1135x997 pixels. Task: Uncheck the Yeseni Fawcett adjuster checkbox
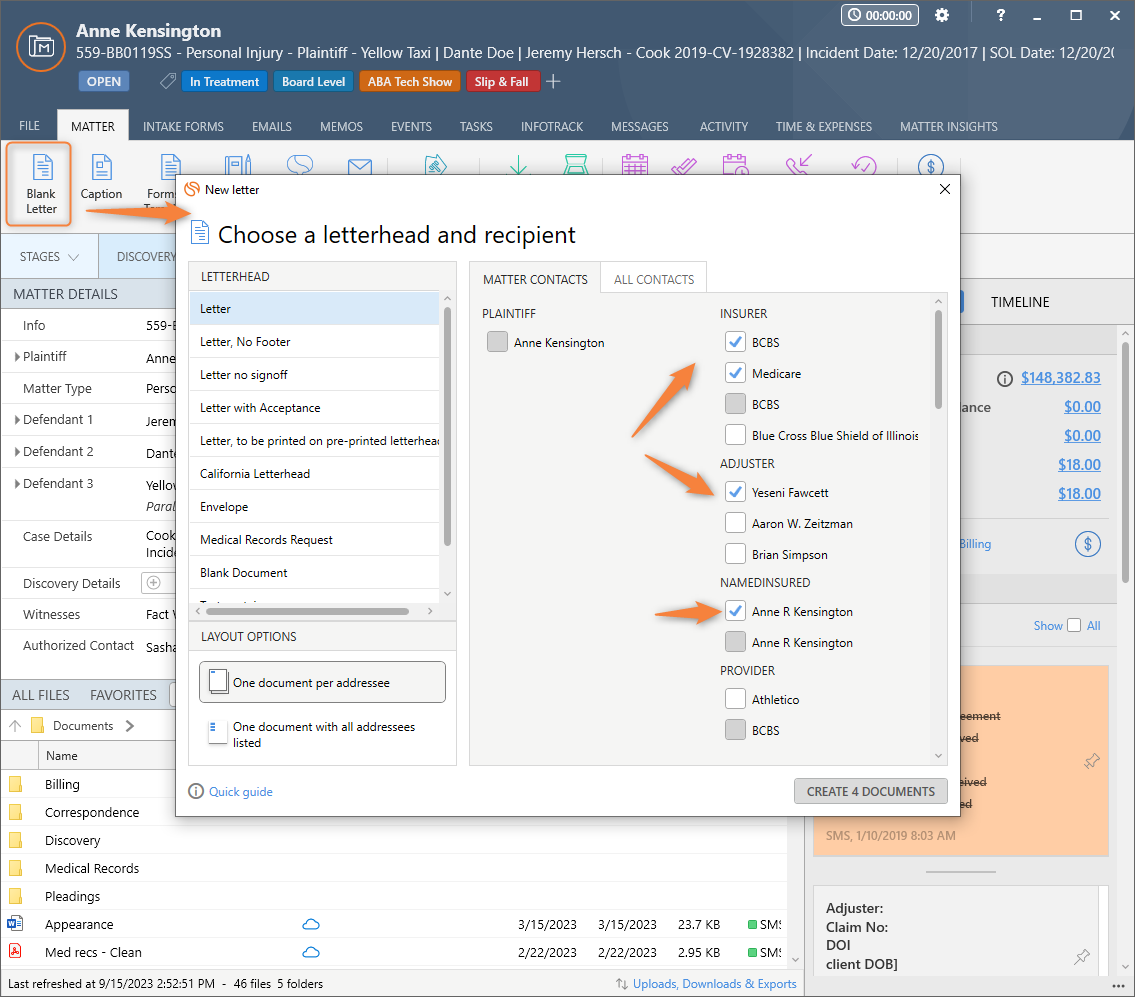point(735,492)
